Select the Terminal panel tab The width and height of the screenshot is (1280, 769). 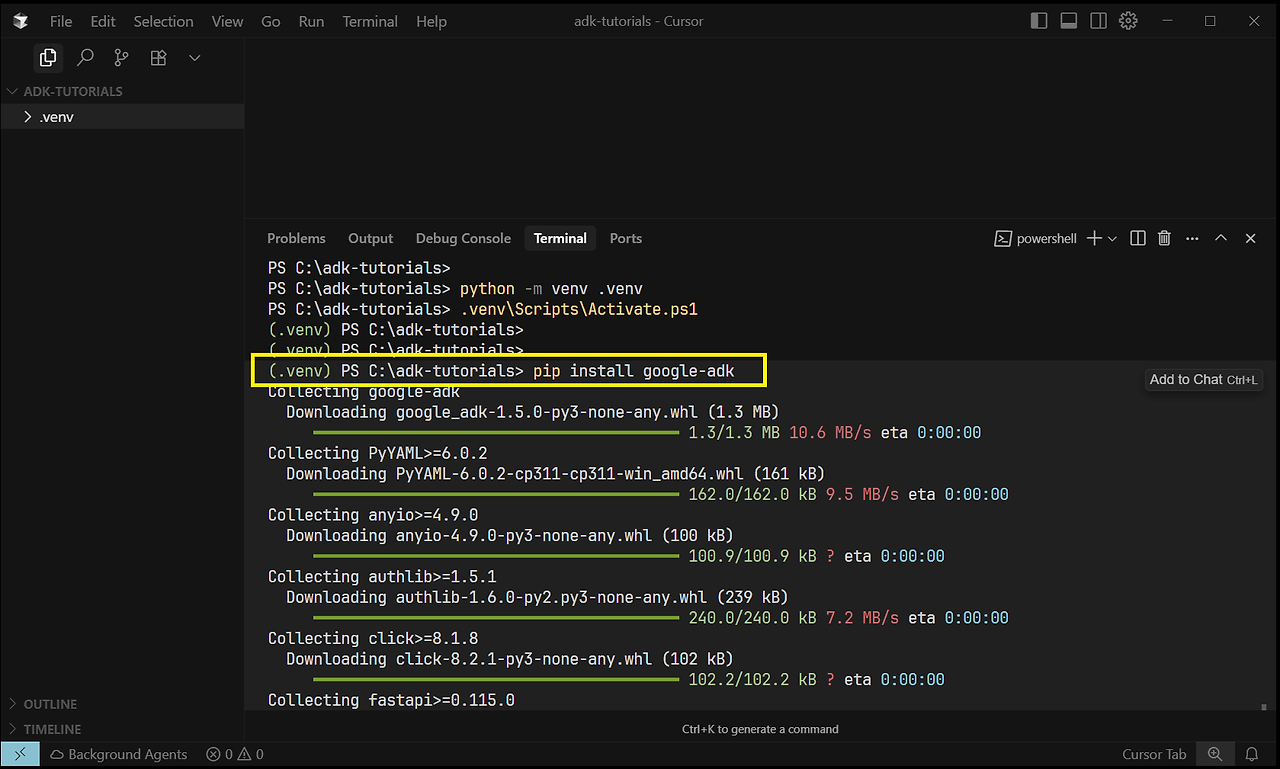(x=560, y=238)
